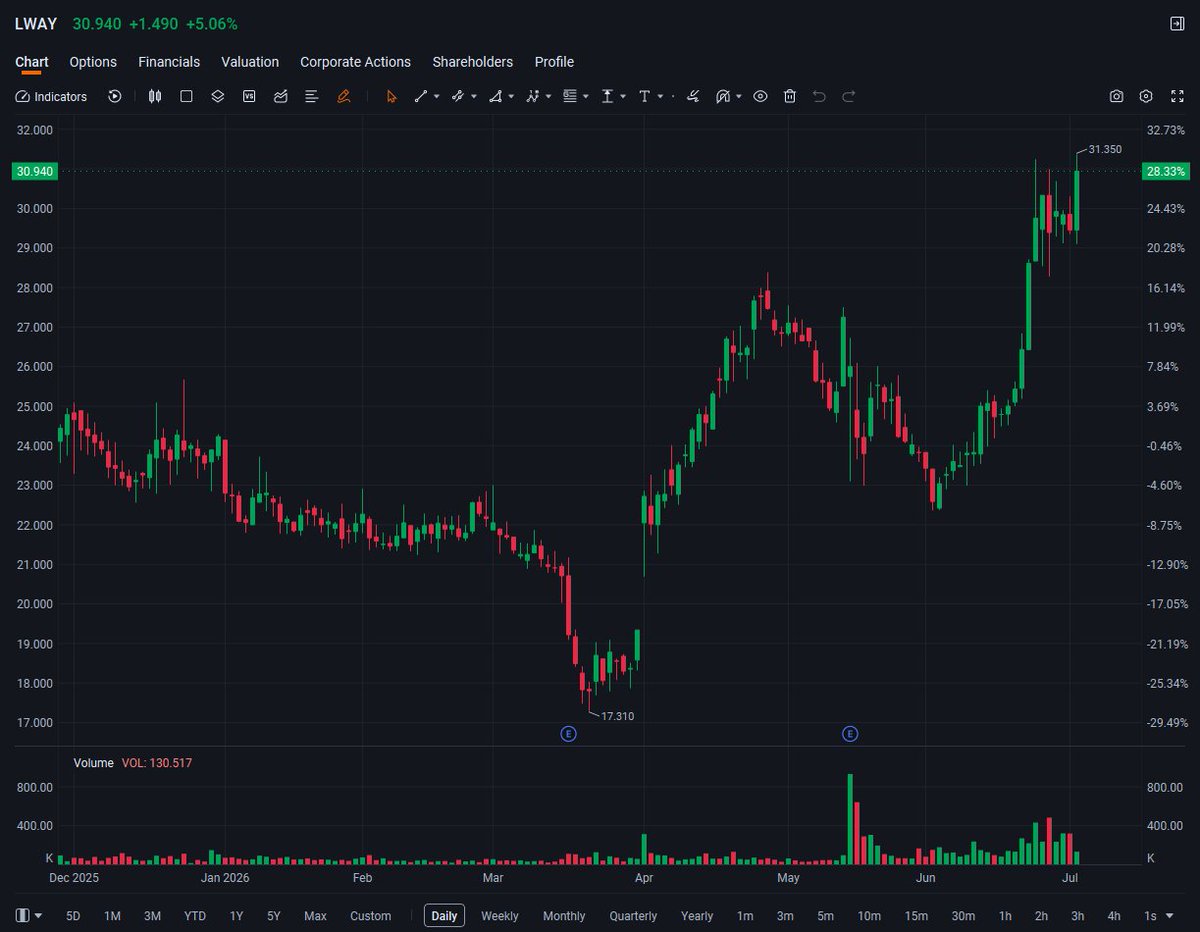Switch to the Chart tab
The height and width of the screenshot is (932, 1200).
click(x=32, y=62)
